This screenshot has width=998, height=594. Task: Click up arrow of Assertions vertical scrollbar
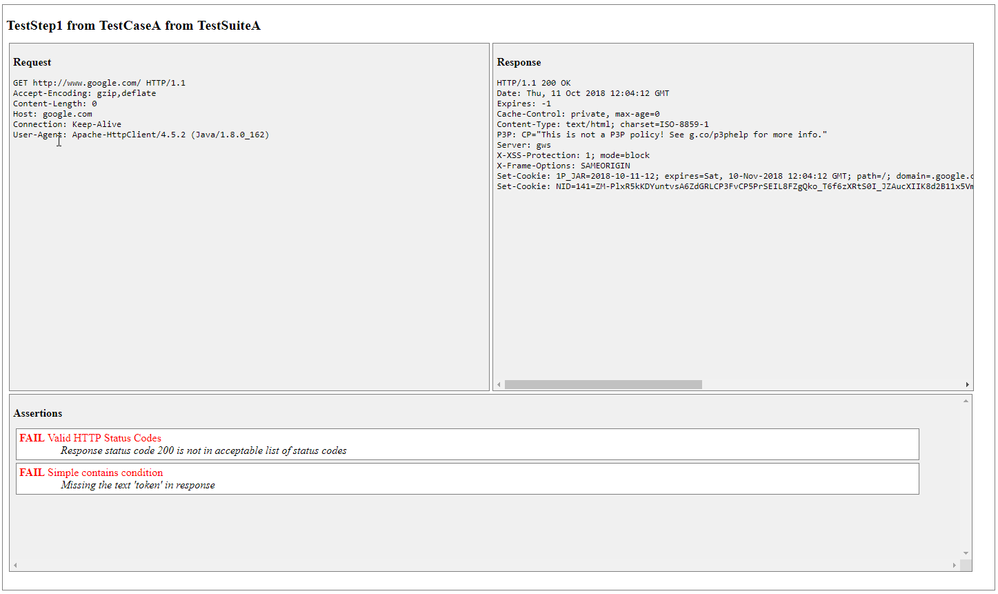(x=966, y=401)
